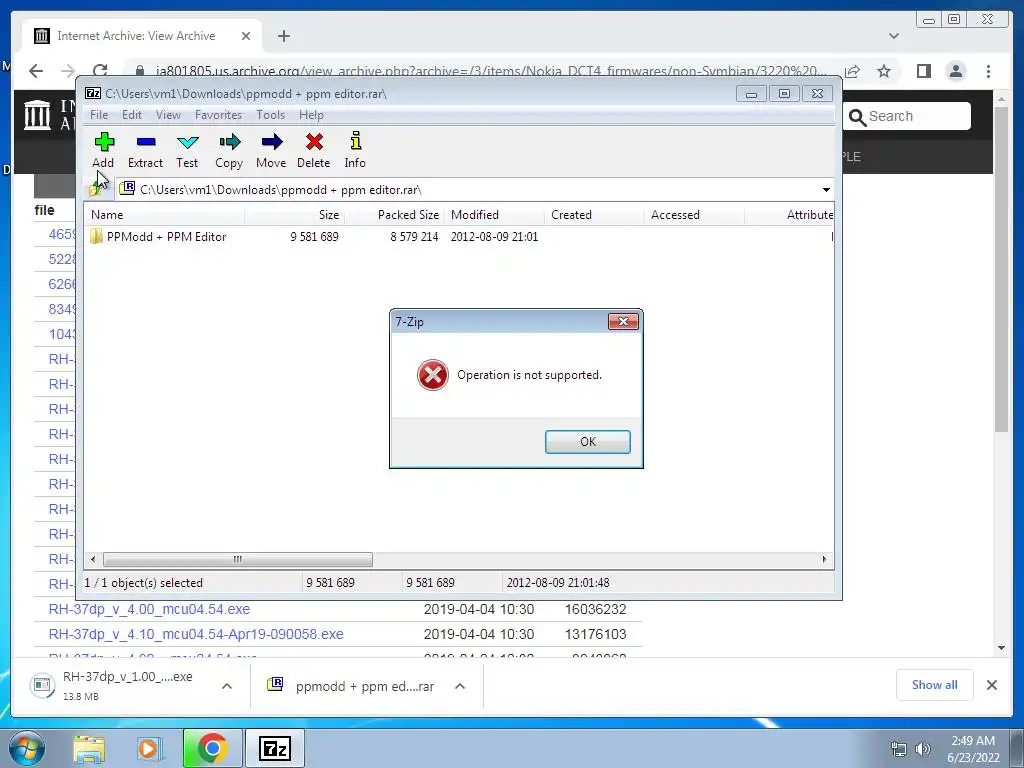
Task: Expand options for RH-37dp_v_1.00 download
Action: tap(227, 686)
